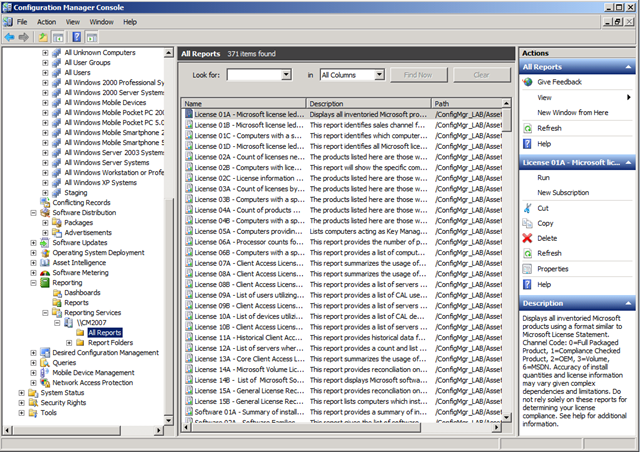This screenshot has width=640, height=452.
Task: Click the Clear button
Action: [x=481, y=75]
